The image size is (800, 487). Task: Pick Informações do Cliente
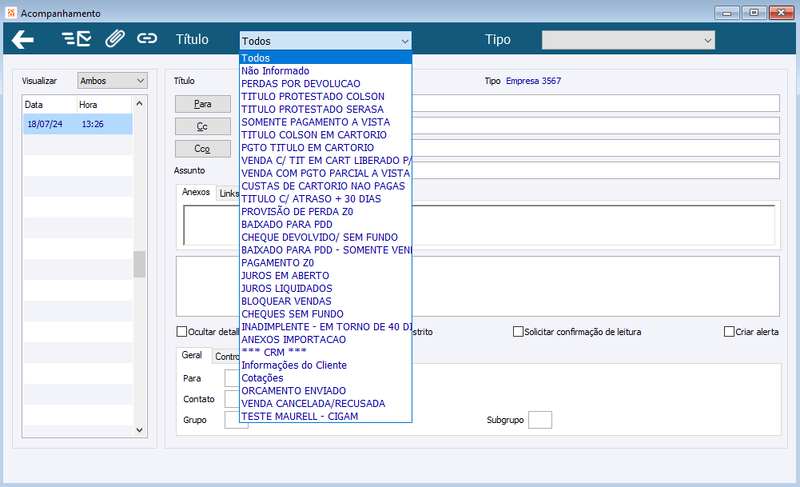click(x=326, y=365)
